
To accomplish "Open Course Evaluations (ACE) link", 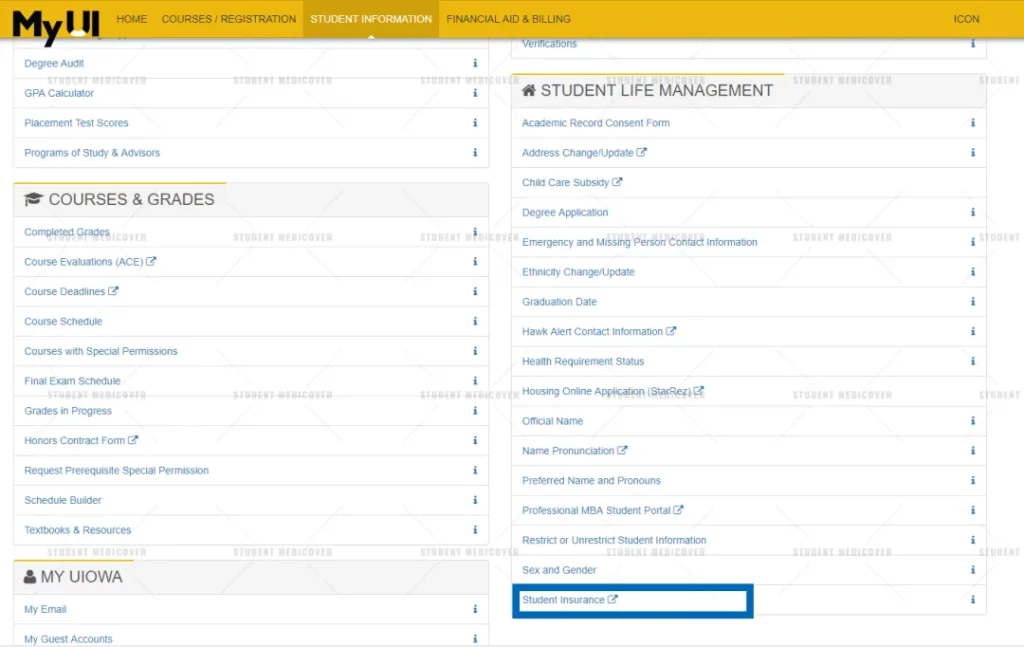I will click(x=90, y=262).
